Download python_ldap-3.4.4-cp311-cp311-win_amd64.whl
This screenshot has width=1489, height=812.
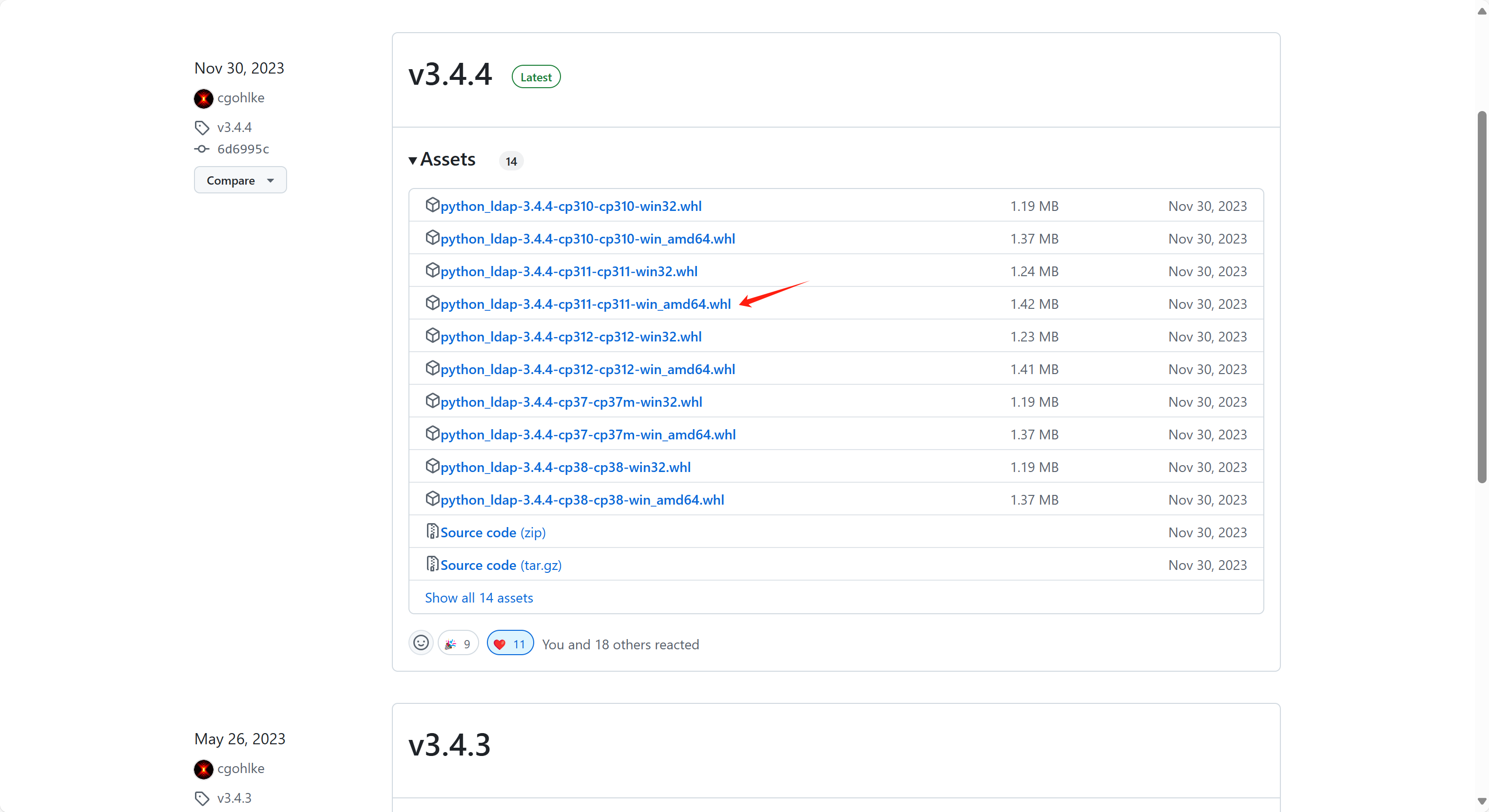tap(585, 304)
